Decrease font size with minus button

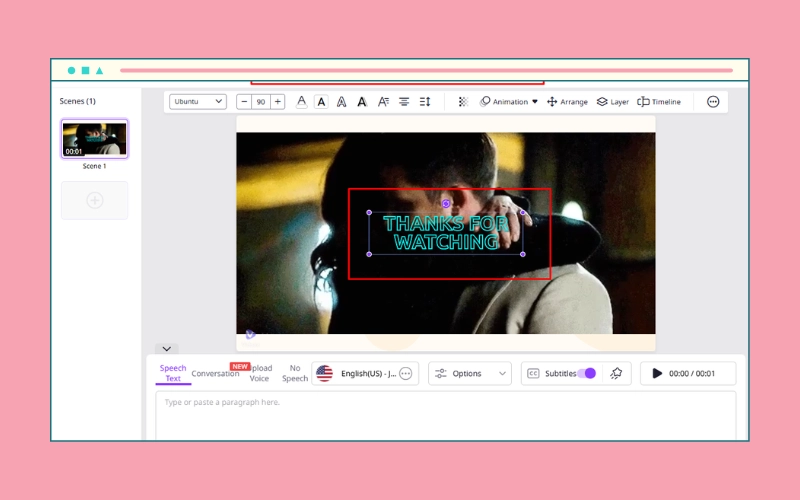point(244,102)
